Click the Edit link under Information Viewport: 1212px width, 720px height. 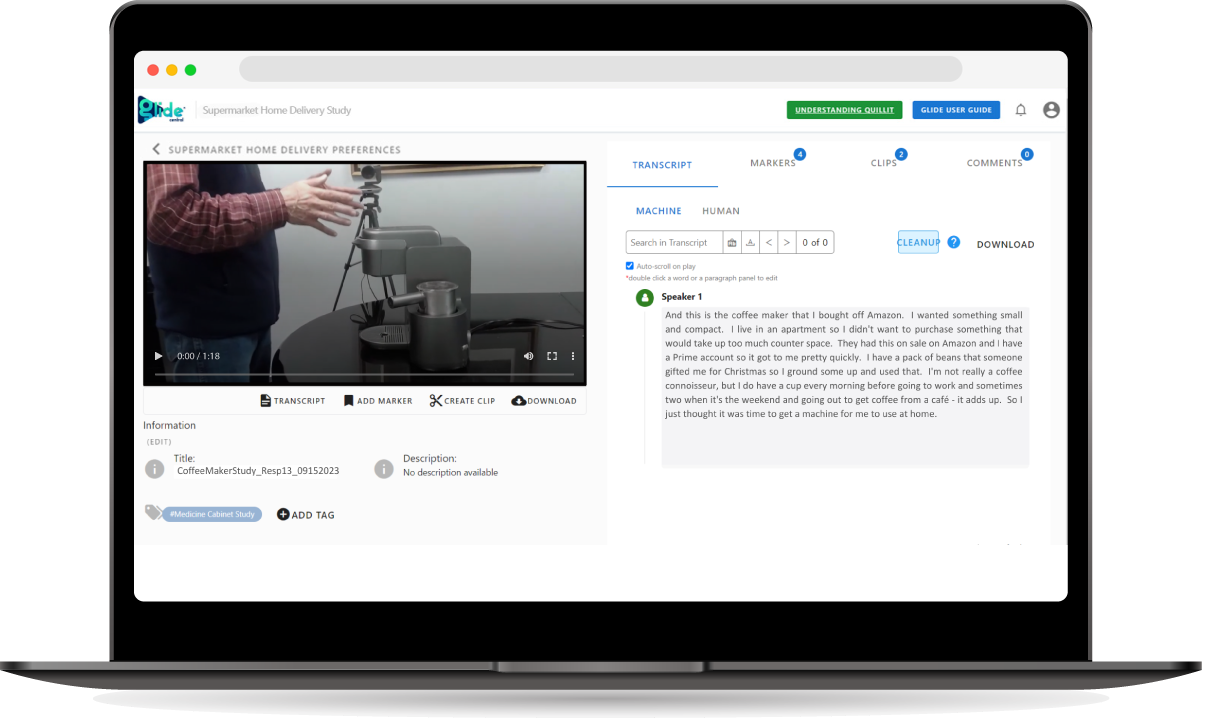click(158, 441)
